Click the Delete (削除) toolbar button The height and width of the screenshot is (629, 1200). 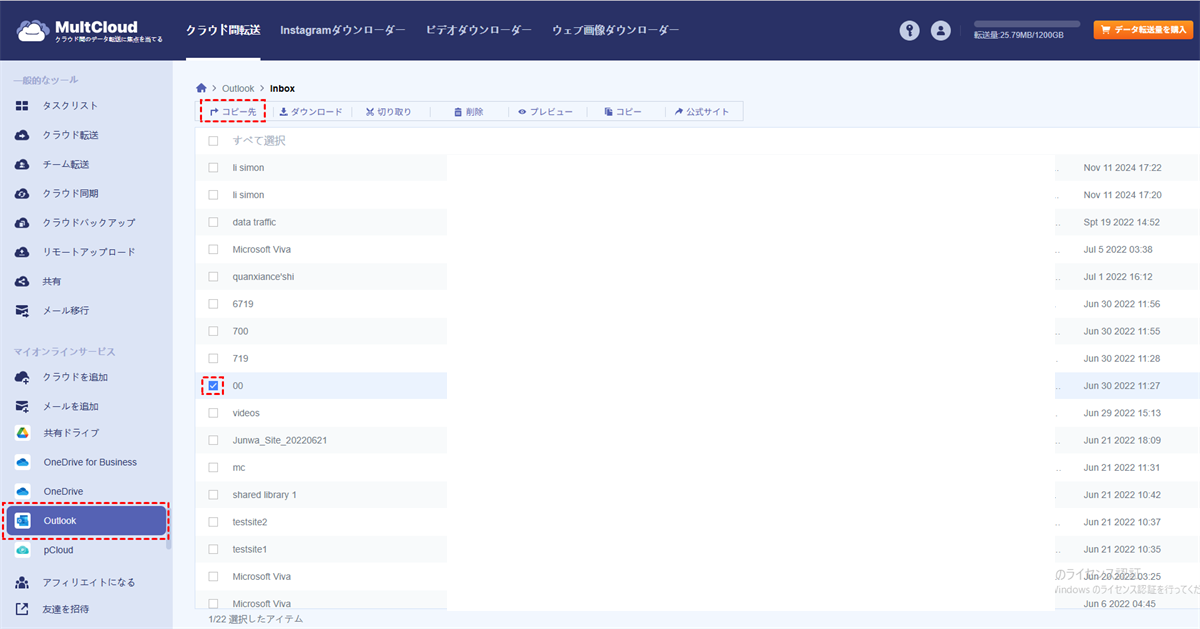(x=468, y=112)
